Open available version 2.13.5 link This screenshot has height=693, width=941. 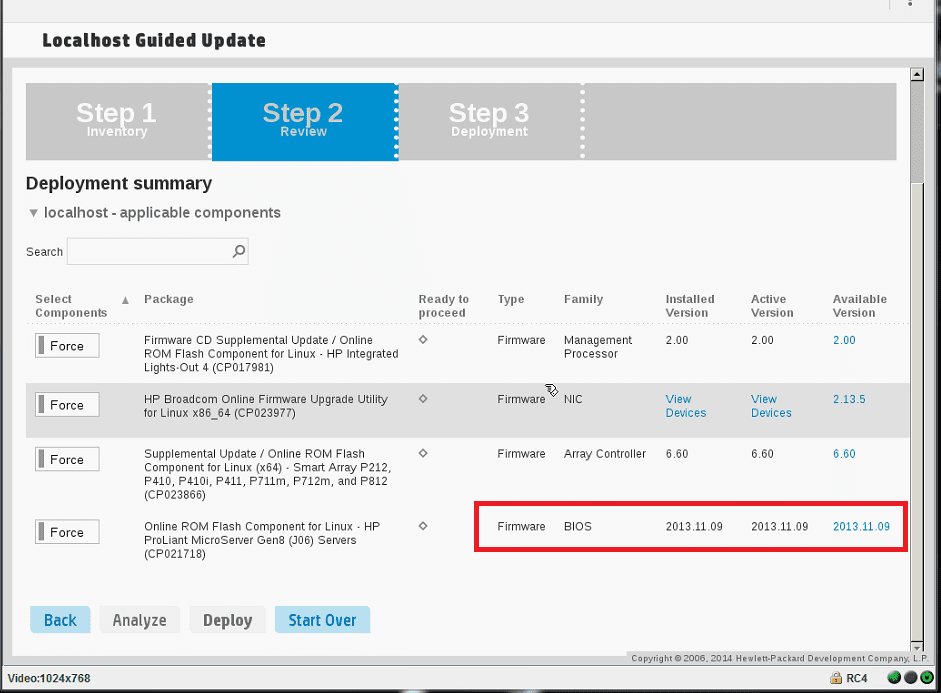[x=849, y=399]
